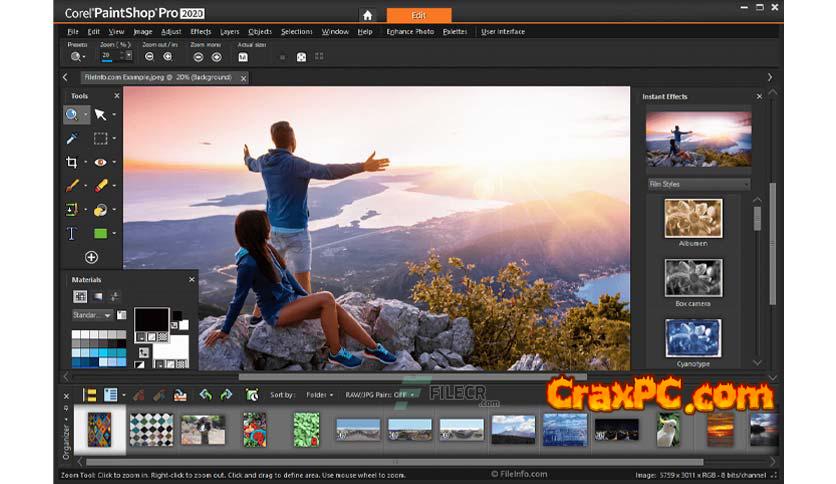Viewport: 836px width, 484px height.
Task: Click the Home tab icon
Action: point(368,15)
